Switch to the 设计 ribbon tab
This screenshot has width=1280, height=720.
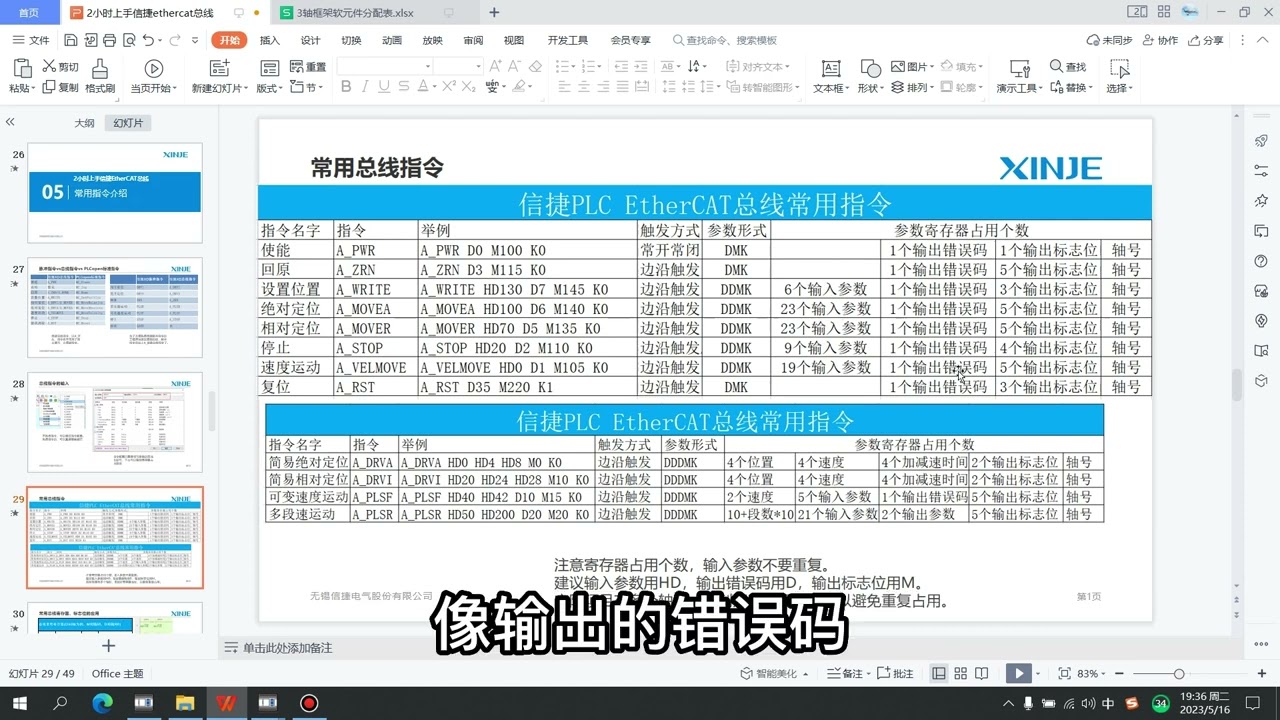coord(310,40)
